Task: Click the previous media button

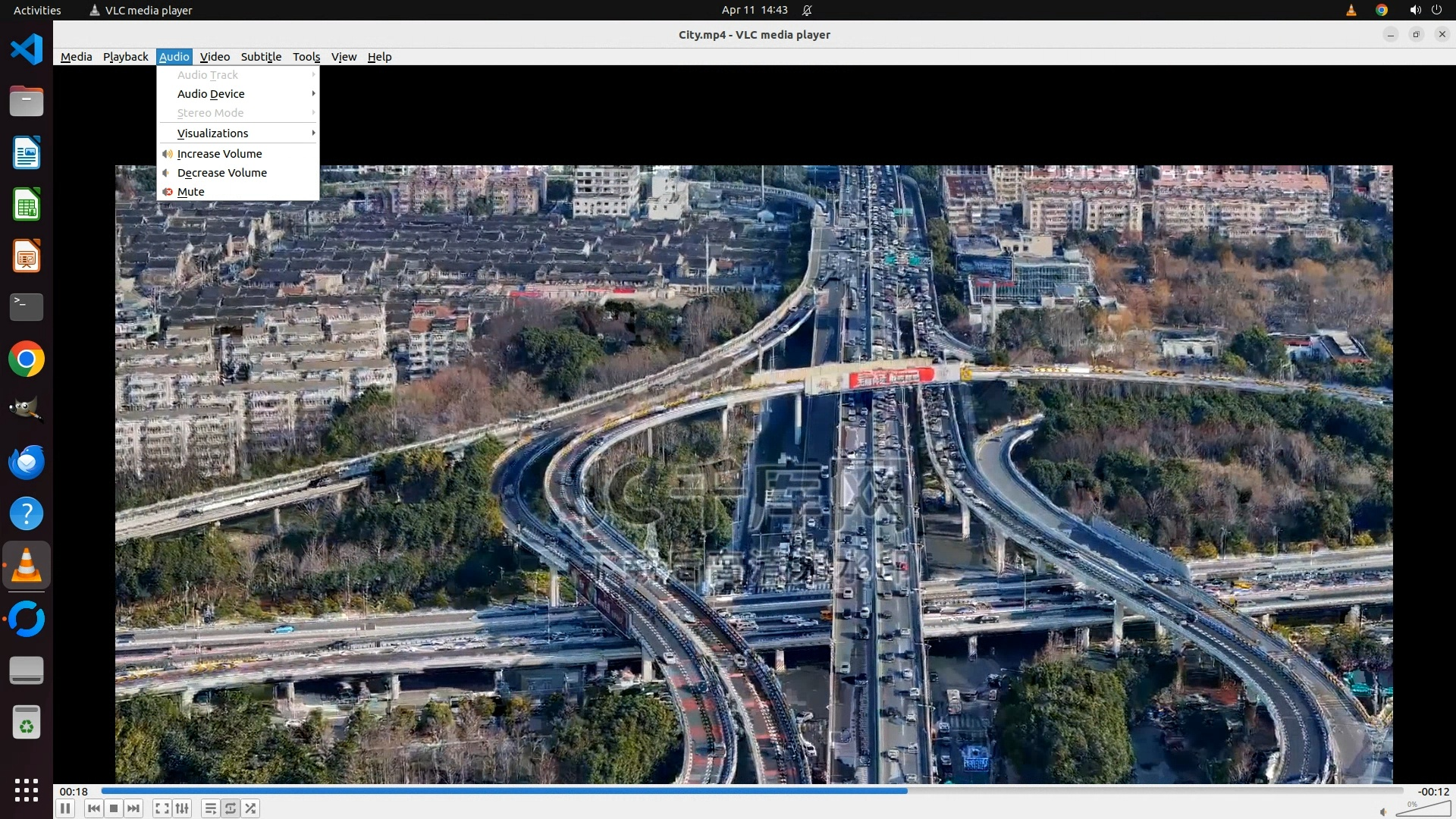Action: click(94, 808)
